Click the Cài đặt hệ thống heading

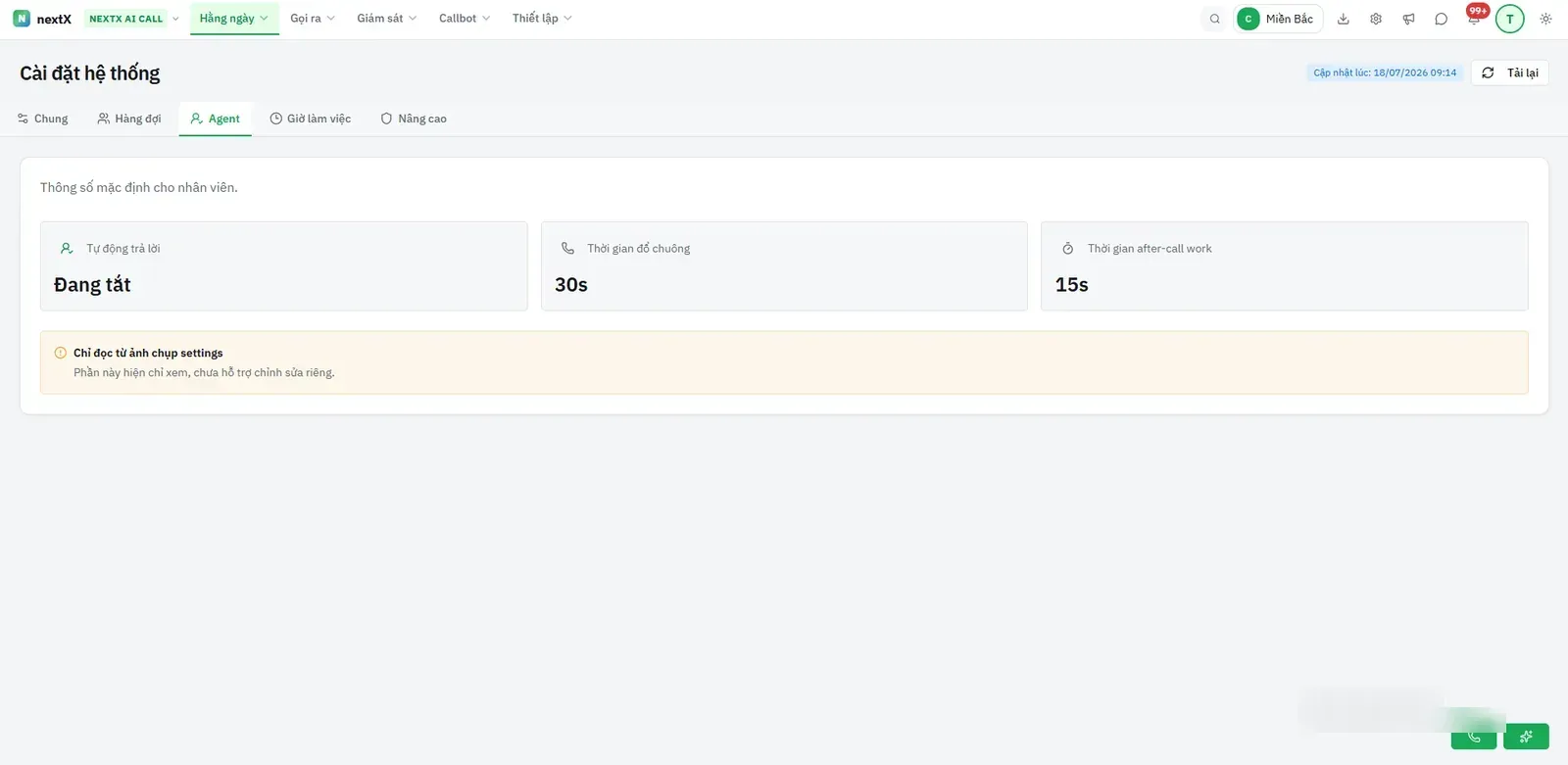click(x=90, y=73)
